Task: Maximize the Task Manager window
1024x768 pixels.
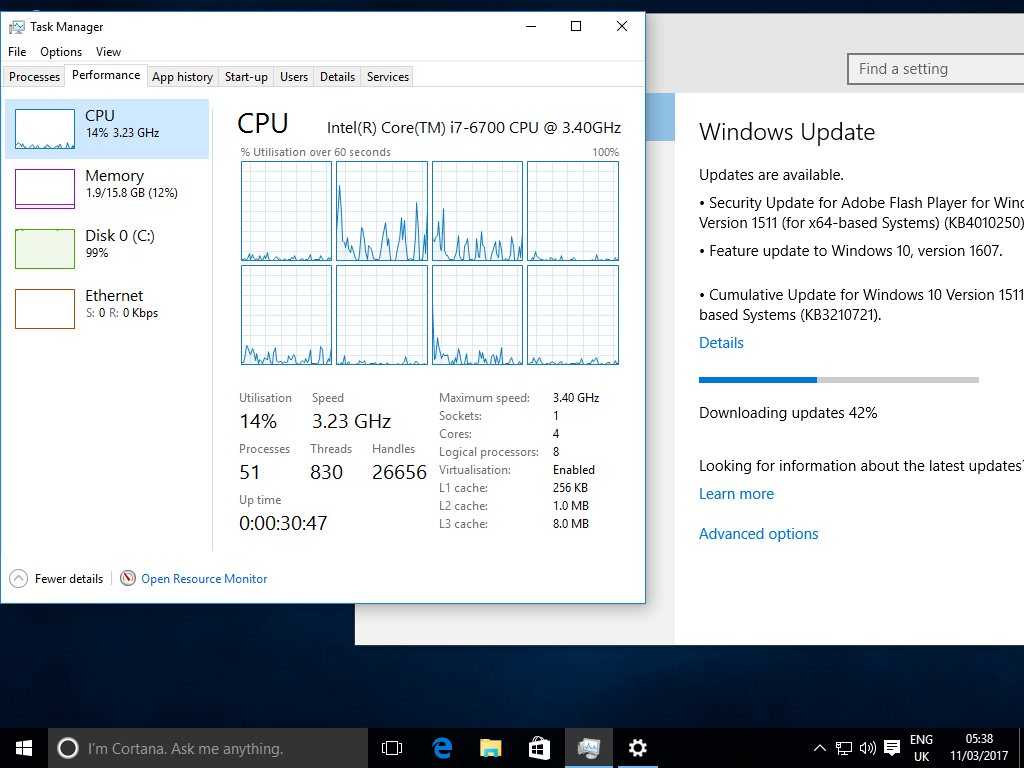Action: [x=575, y=26]
